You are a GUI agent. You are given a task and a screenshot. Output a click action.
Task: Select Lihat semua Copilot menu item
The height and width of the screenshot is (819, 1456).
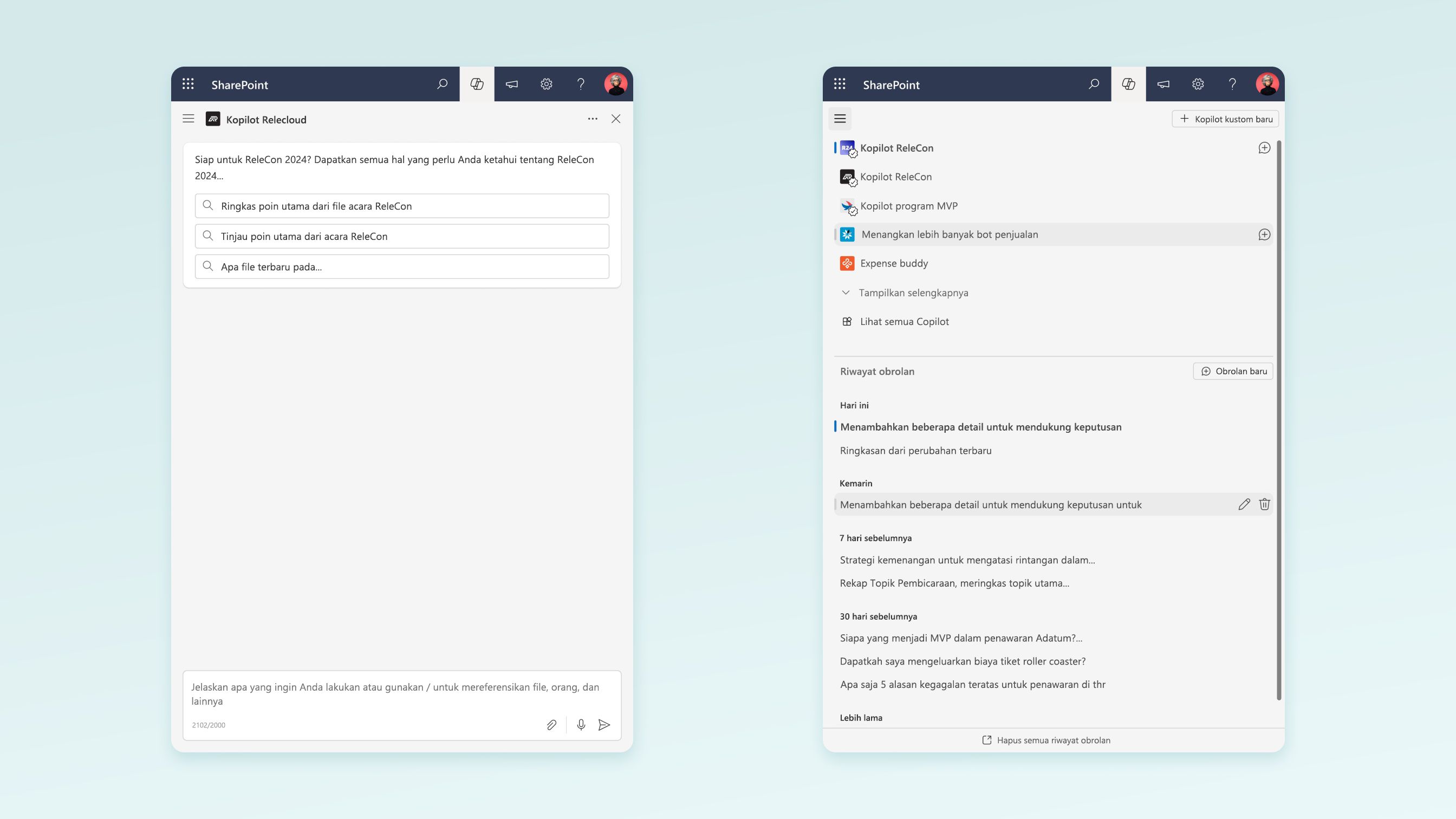[x=904, y=321]
